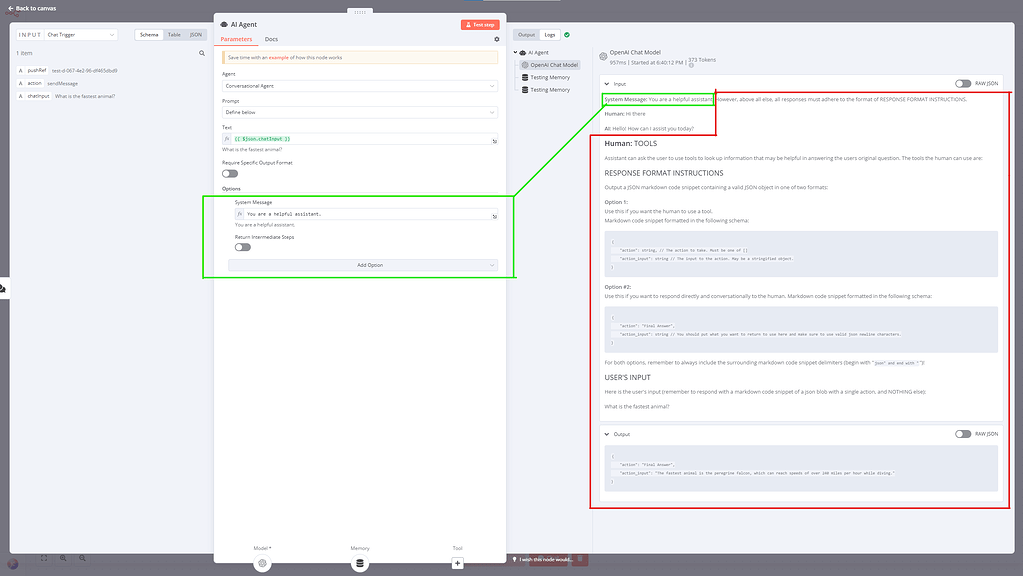Open the search magnifier in the input panel
1023x576 pixels.
point(202,52)
